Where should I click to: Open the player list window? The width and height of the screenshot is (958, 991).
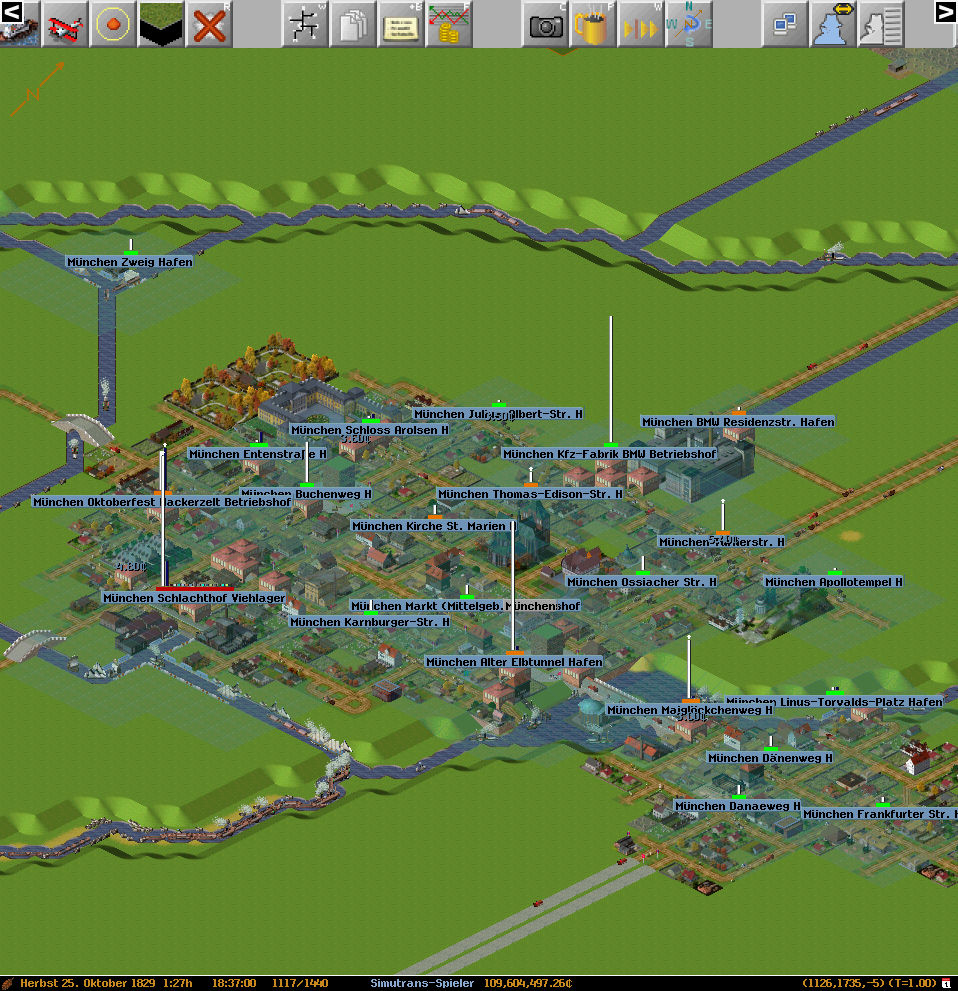pos(881,25)
